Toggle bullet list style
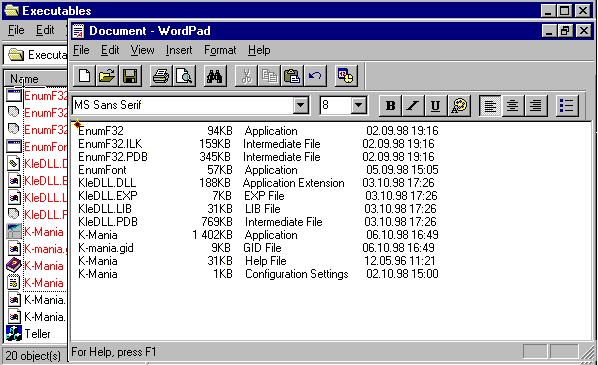Viewport: 598px width, 365px height. coord(566,105)
